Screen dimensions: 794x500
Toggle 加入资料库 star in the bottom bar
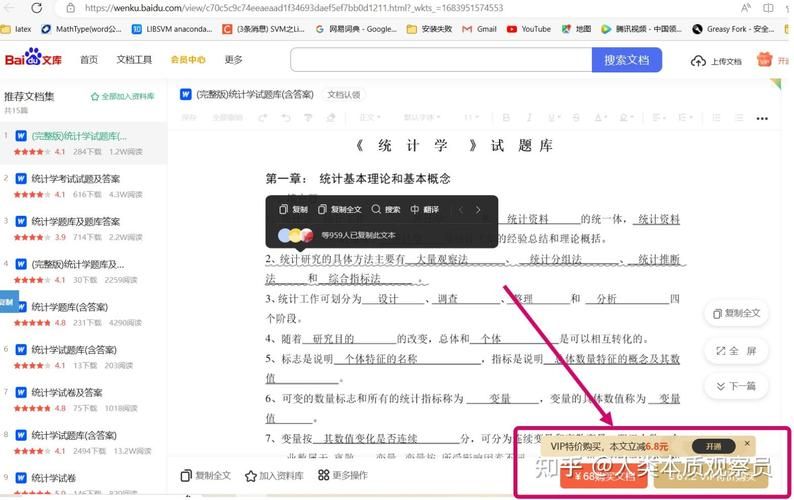[251, 476]
